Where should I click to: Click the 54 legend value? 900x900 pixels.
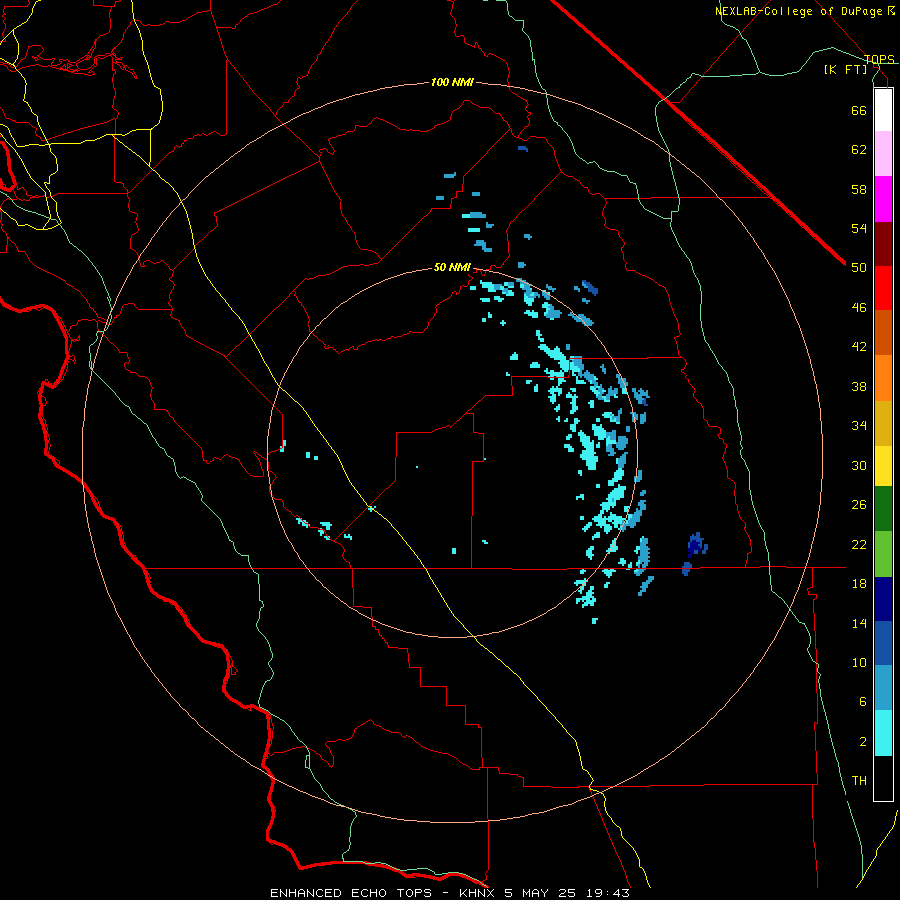point(859,228)
